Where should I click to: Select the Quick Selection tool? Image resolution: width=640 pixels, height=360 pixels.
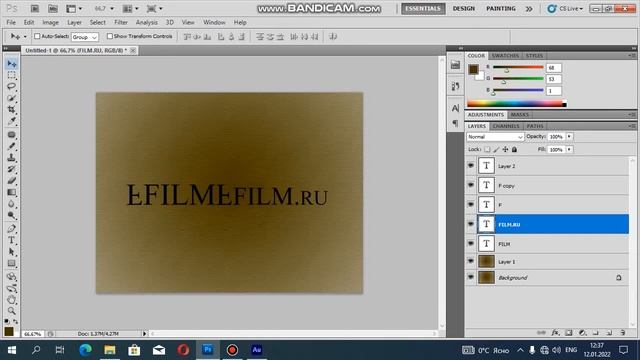tap(11, 98)
